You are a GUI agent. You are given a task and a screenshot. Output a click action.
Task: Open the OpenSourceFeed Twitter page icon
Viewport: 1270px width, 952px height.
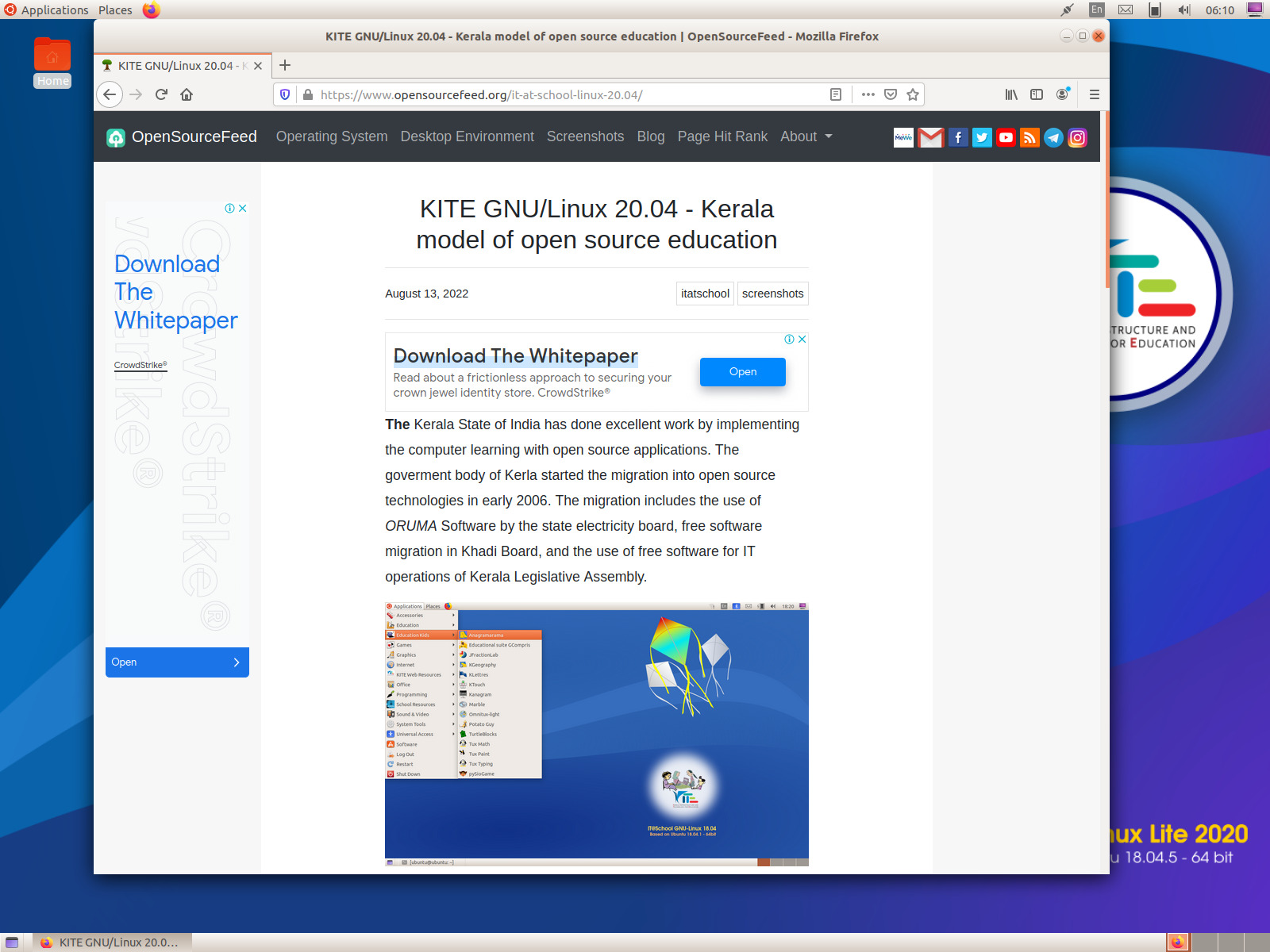982,137
